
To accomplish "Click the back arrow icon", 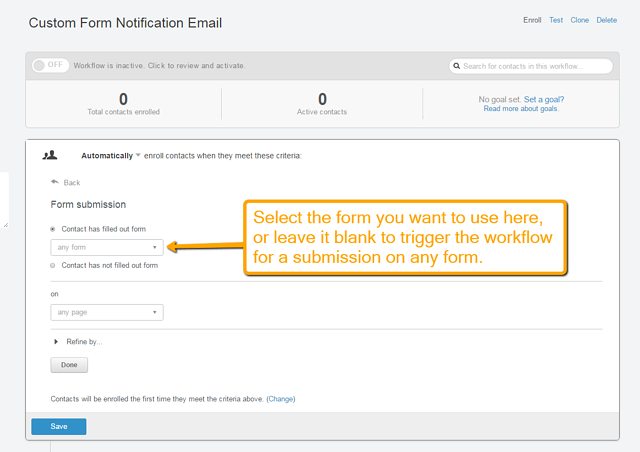I will coord(55,182).
